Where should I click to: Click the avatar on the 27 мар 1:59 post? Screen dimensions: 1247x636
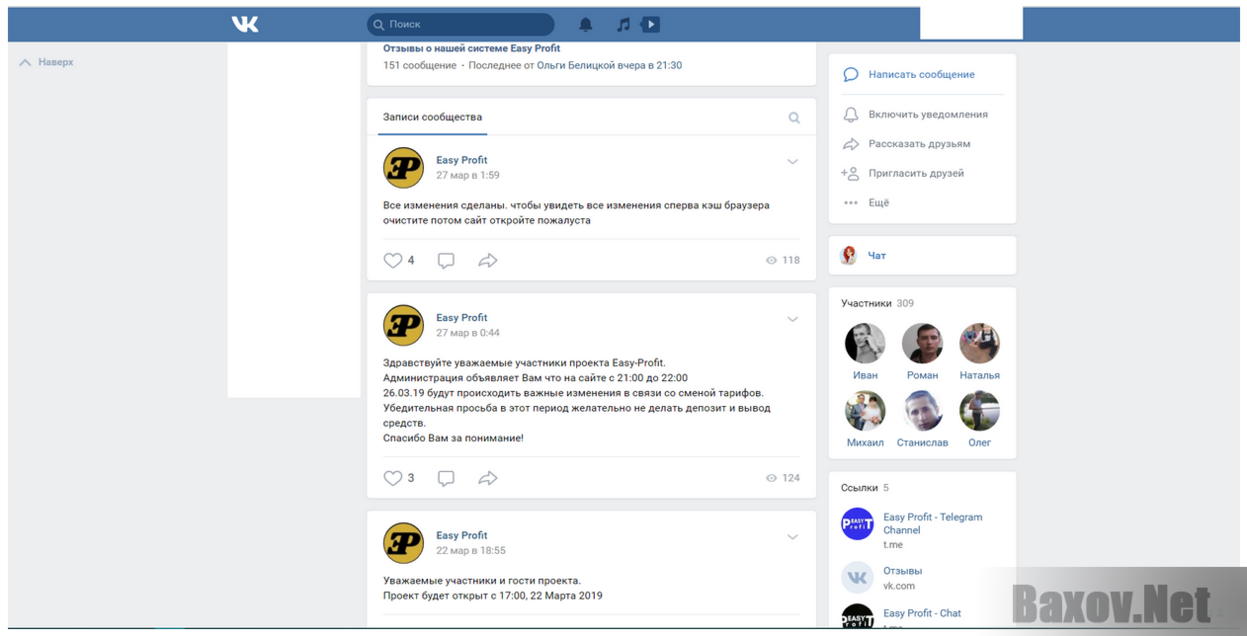(x=404, y=168)
